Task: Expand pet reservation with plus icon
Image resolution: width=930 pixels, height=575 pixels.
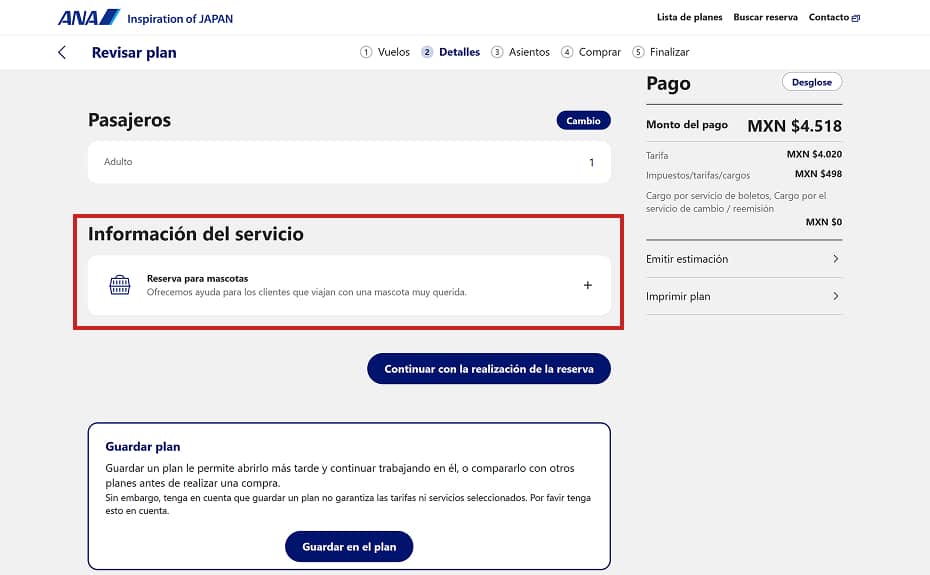Action: (x=587, y=285)
